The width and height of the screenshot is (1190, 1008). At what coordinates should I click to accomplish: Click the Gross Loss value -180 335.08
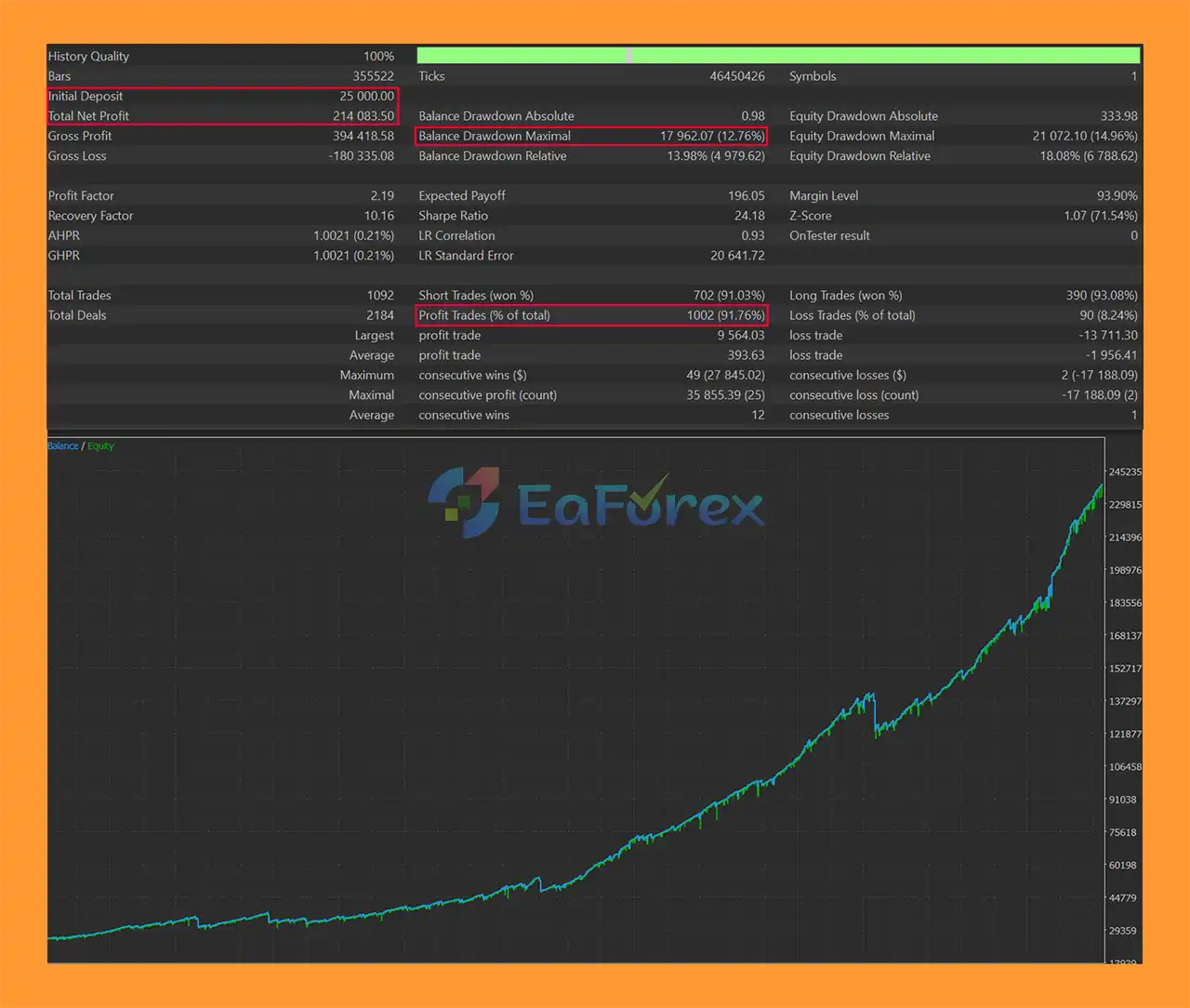361,156
